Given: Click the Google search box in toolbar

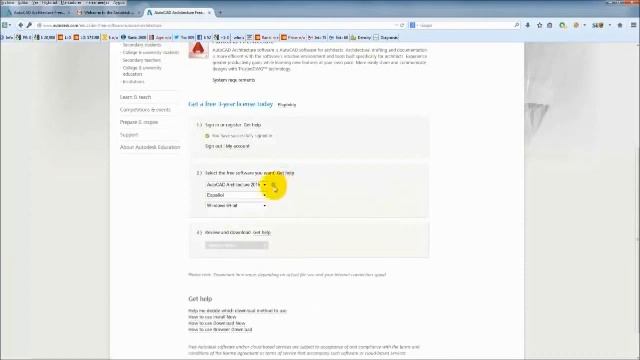Looking at the screenshot, I should coord(465,25).
